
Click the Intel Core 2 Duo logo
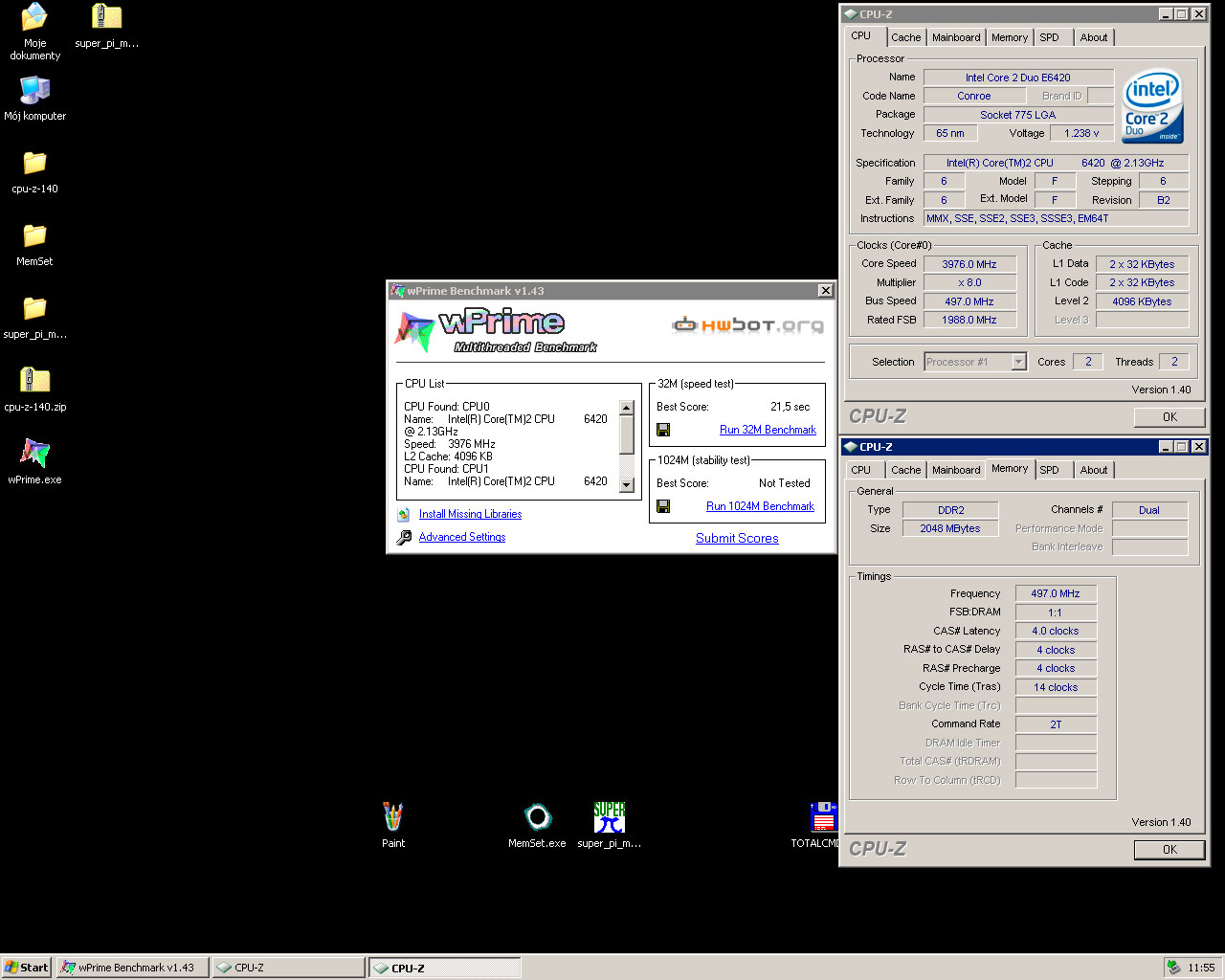(x=1153, y=105)
